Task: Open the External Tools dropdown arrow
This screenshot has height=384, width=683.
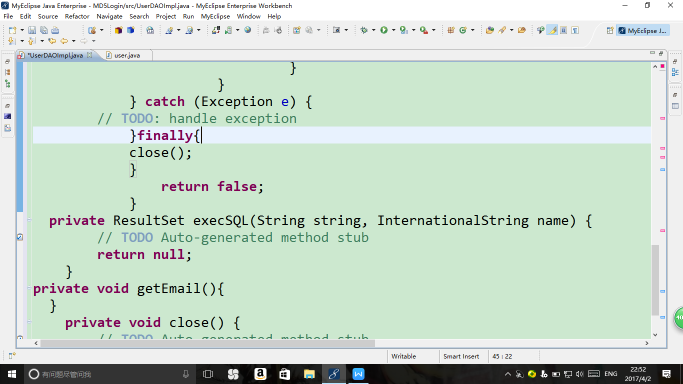Action: pos(433,30)
